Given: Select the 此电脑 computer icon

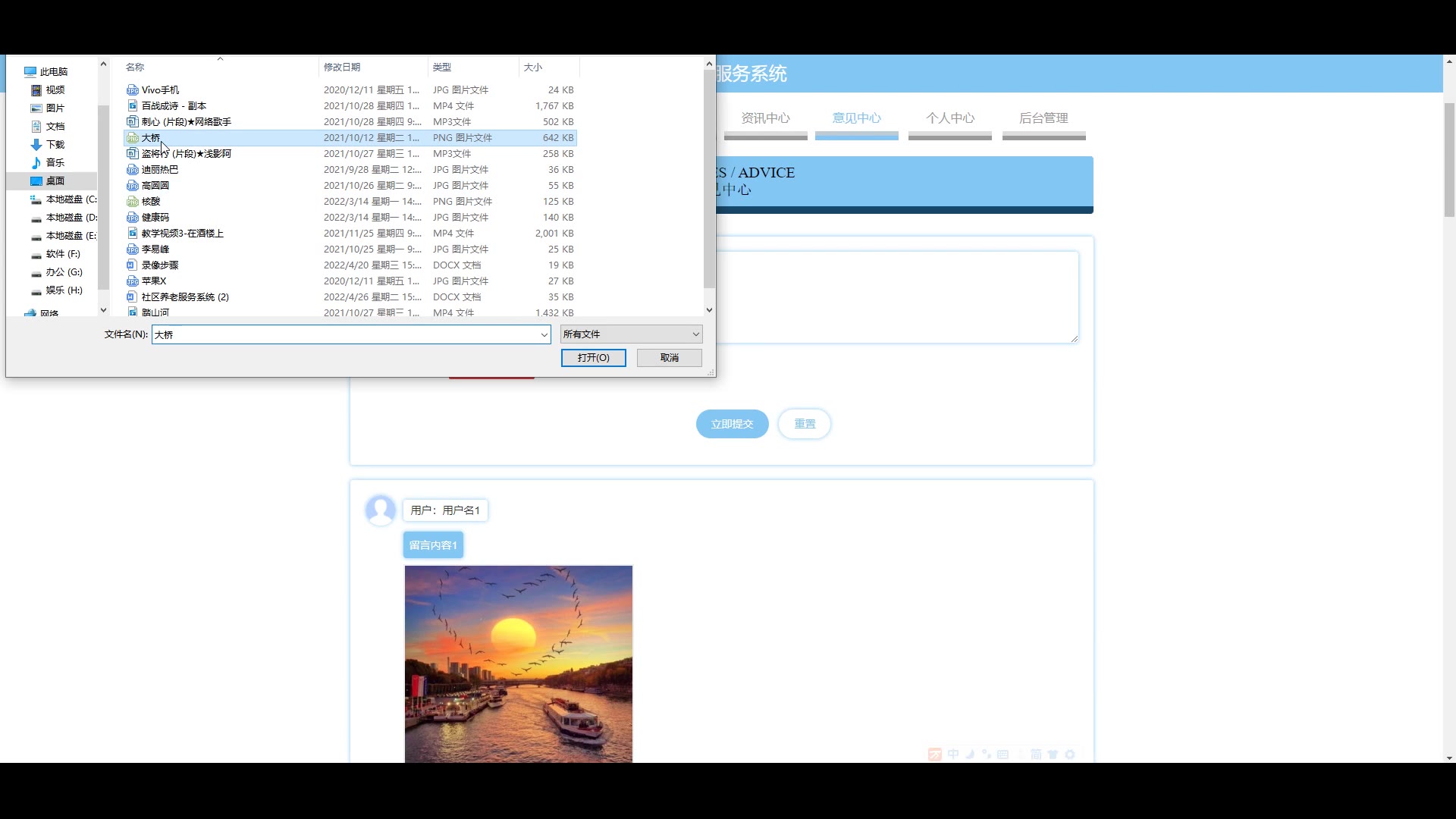Looking at the screenshot, I should point(30,72).
